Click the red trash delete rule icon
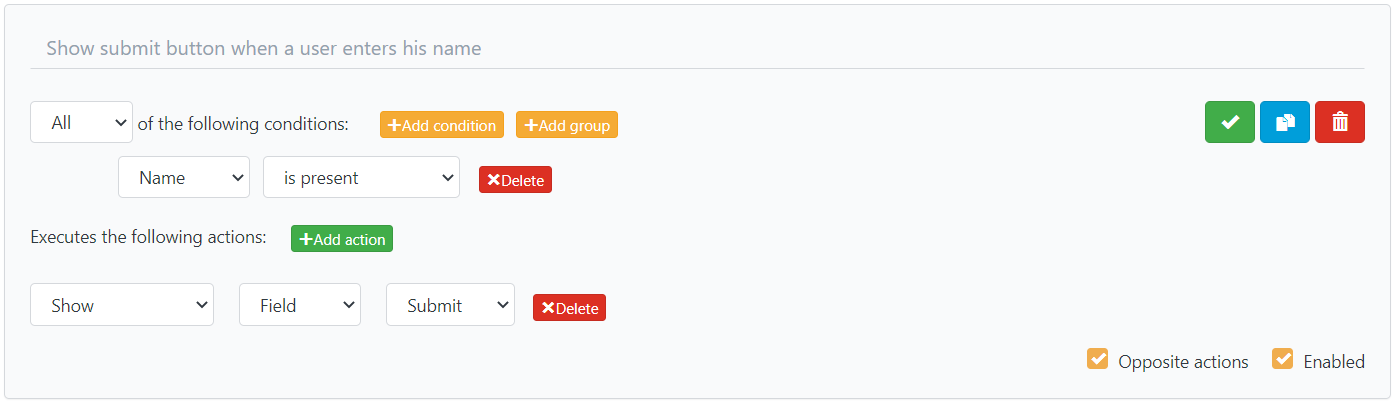 click(x=1339, y=122)
